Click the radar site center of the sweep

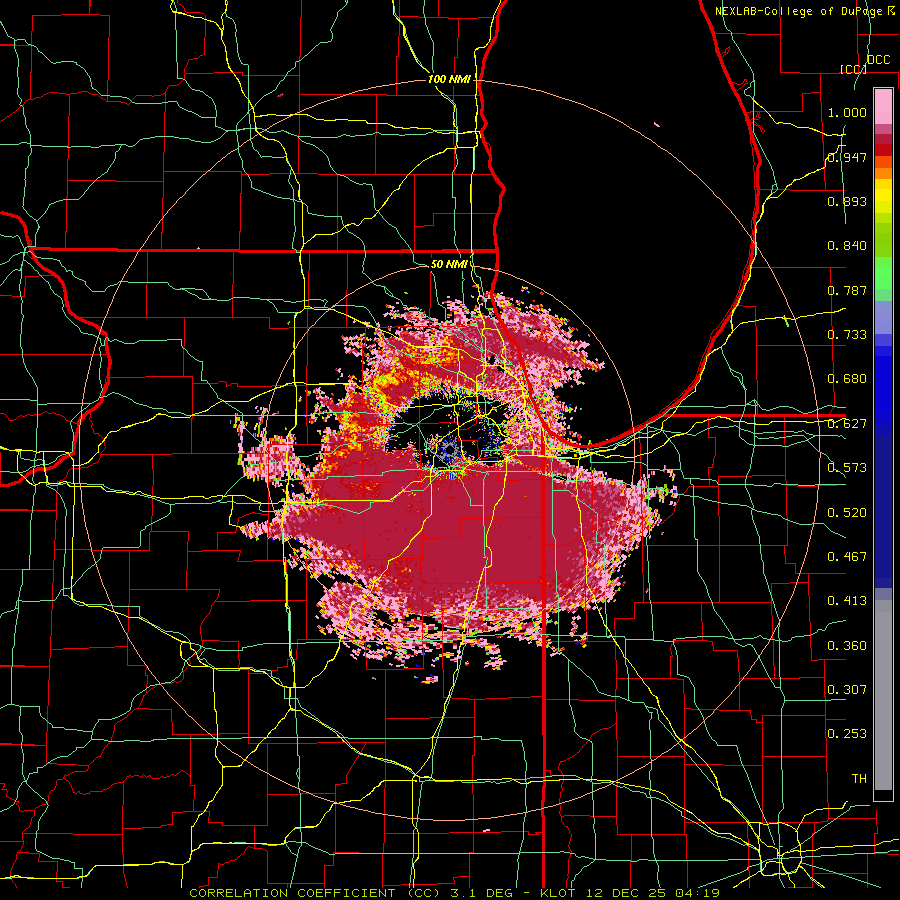tap(449, 448)
